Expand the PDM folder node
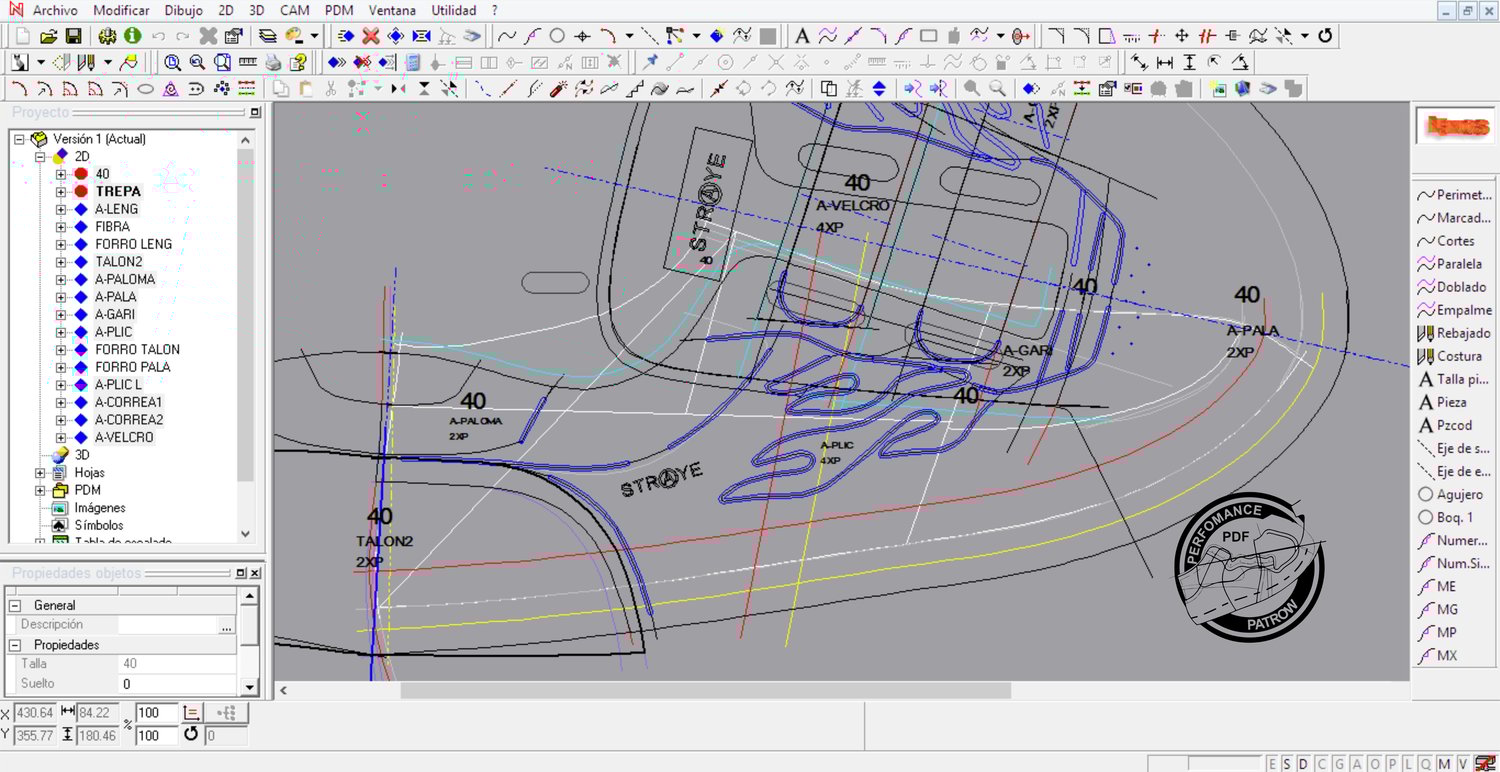1500x772 pixels. point(41,490)
